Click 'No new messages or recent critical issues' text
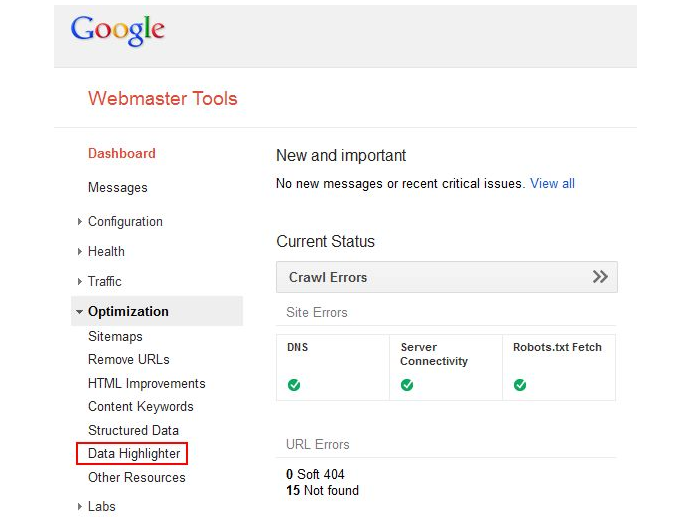 tap(400, 183)
